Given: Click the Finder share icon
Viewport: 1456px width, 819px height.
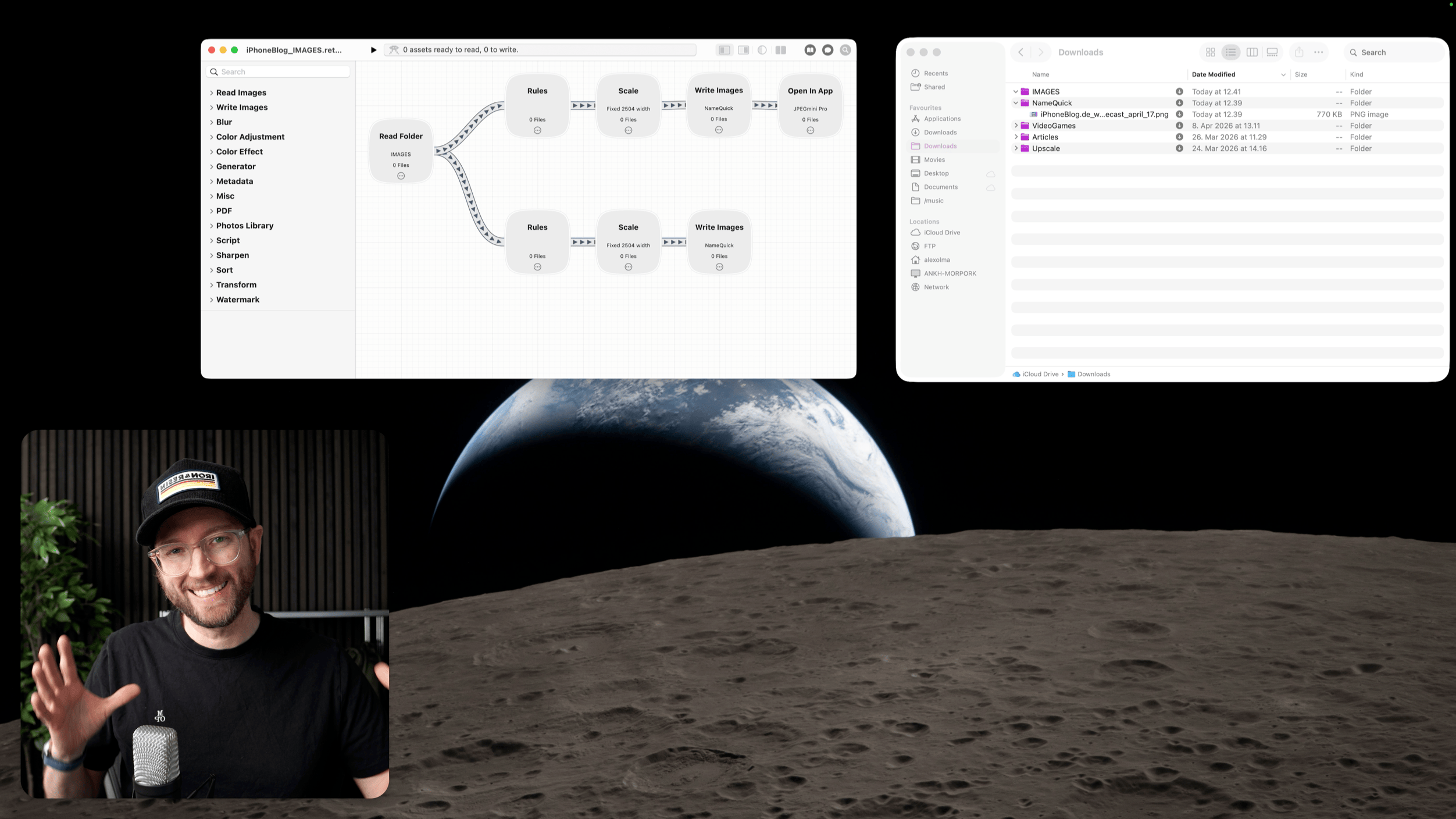Looking at the screenshot, I should click(1299, 52).
